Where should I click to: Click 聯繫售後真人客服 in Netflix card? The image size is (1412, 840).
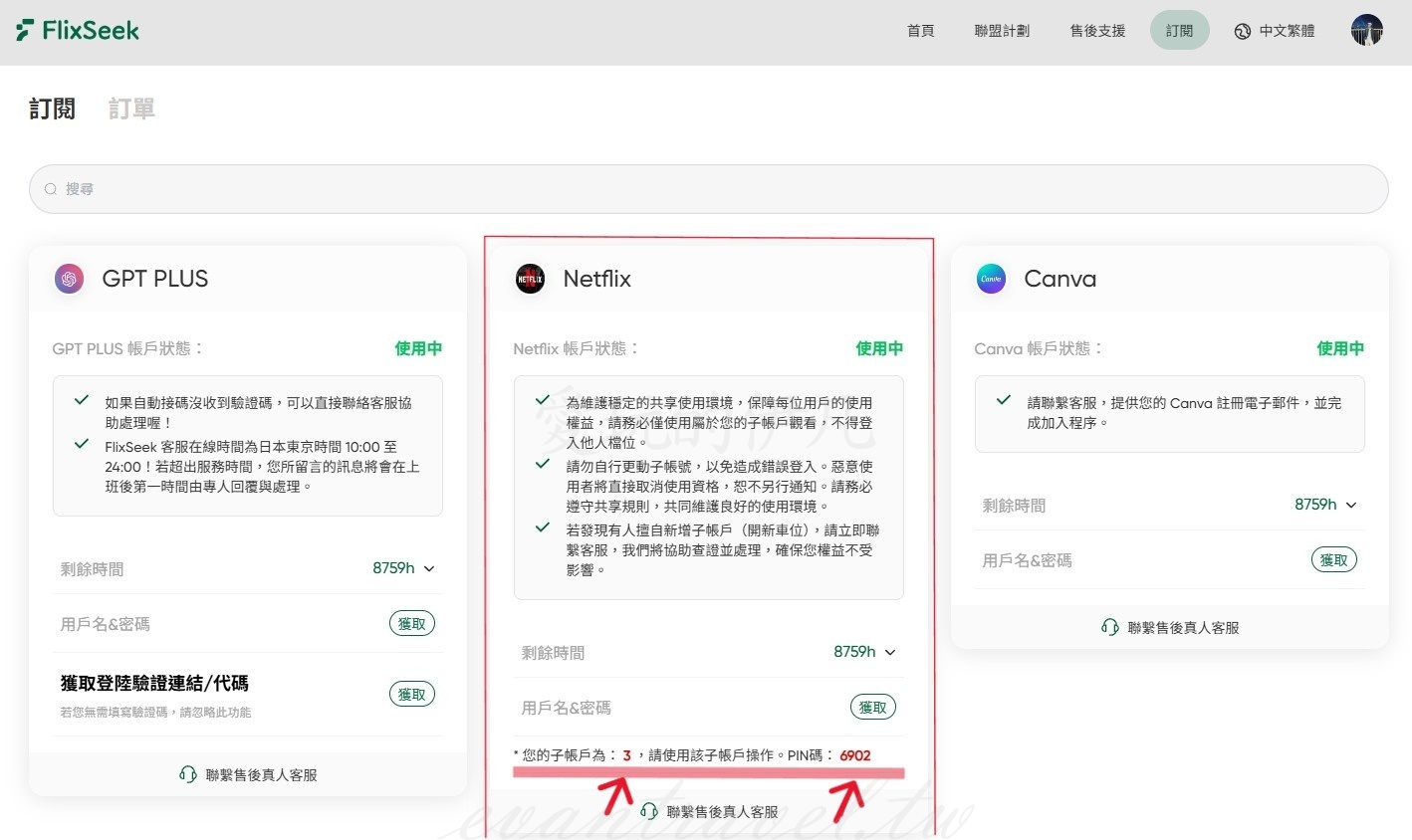click(x=709, y=811)
